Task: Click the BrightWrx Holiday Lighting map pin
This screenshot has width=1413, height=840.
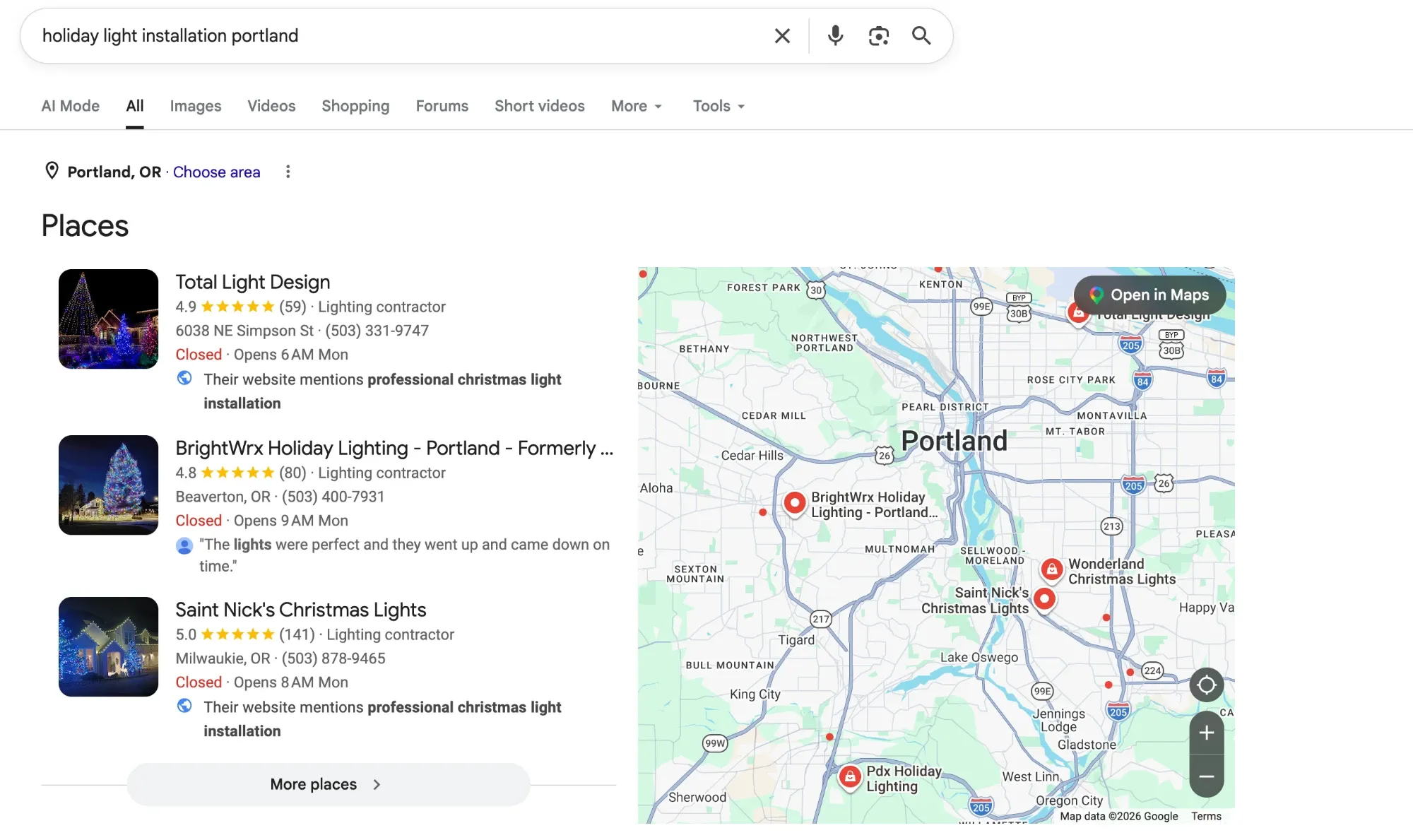Action: [x=795, y=504]
